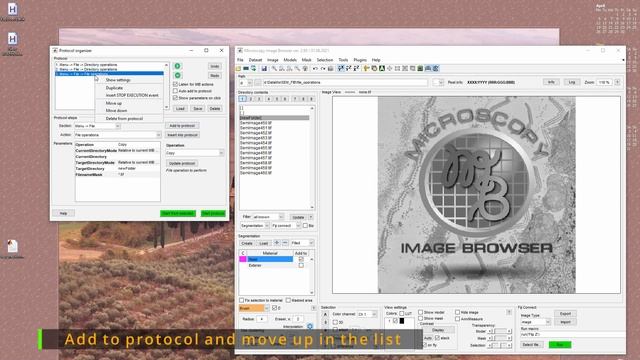Toggle Listen for MIB actions checkbox

tap(175, 84)
